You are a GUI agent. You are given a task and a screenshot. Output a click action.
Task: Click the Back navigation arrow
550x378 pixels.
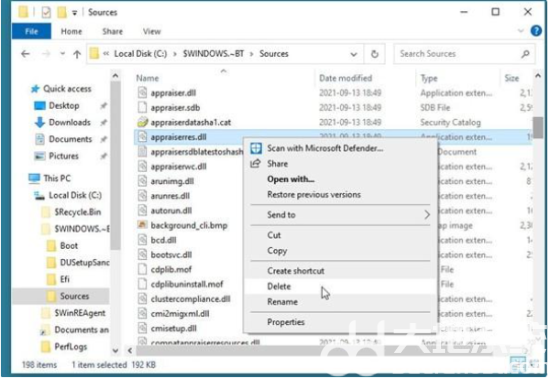[x=25, y=54]
